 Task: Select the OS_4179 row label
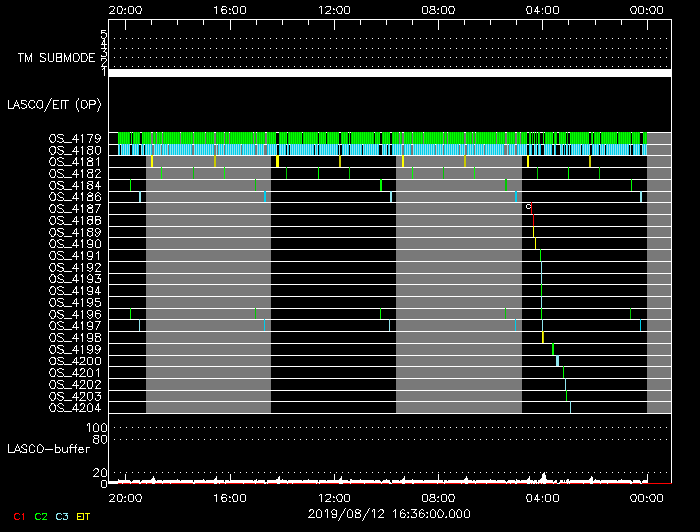74,138
